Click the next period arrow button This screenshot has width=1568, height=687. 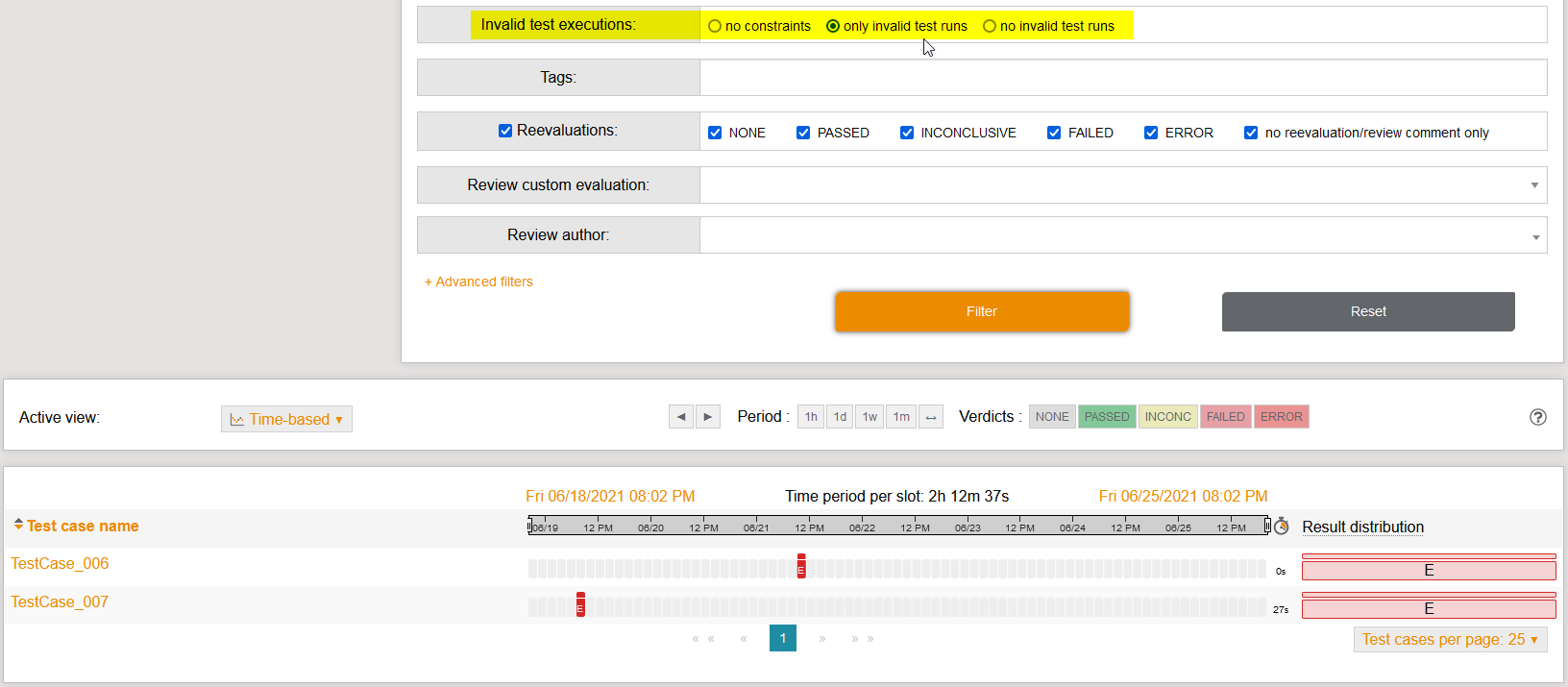pyautogui.click(x=708, y=417)
